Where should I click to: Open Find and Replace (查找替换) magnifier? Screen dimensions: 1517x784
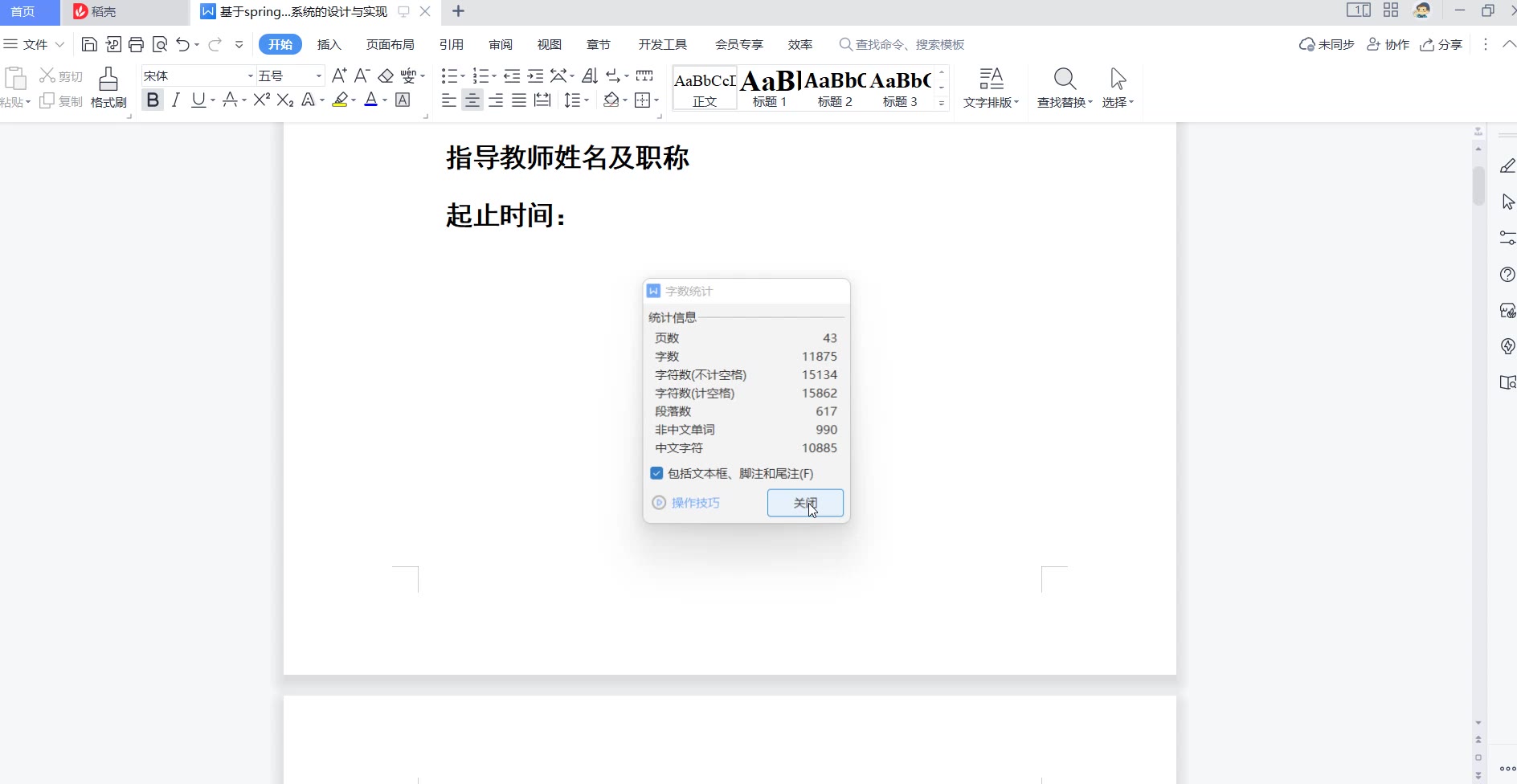[x=1065, y=79]
